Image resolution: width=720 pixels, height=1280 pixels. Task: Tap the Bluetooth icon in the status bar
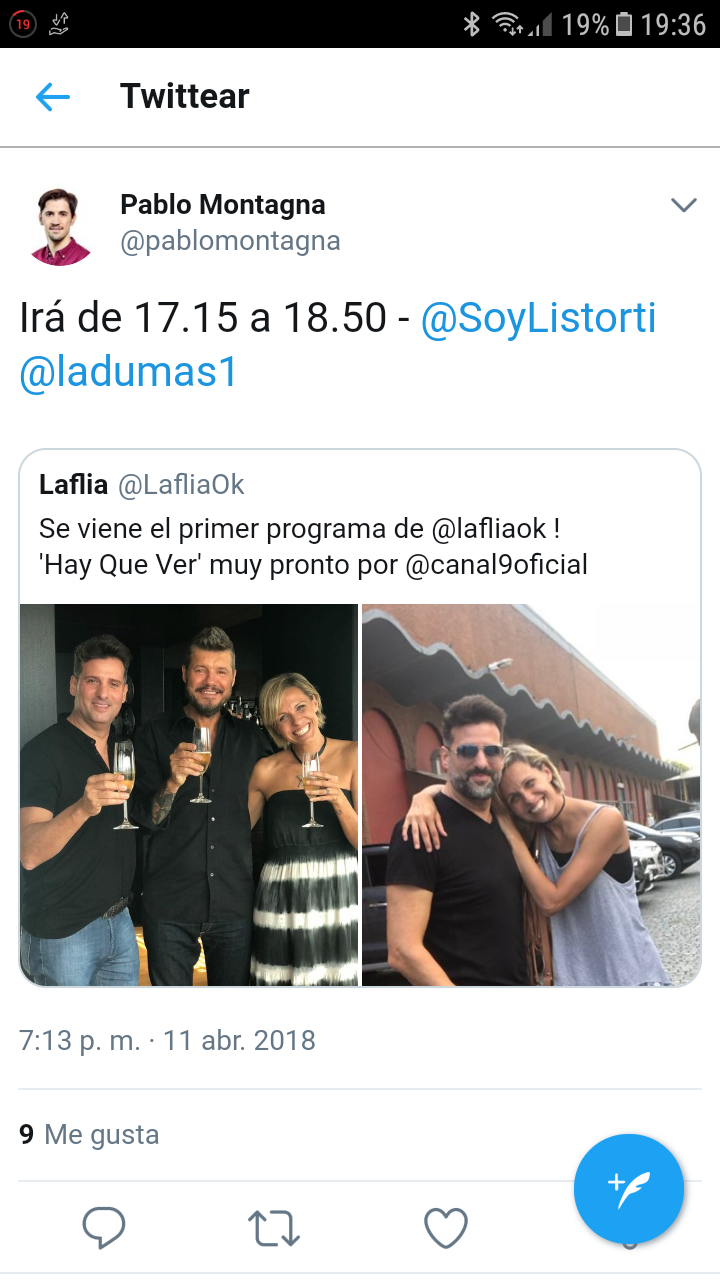pyautogui.click(x=471, y=24)
